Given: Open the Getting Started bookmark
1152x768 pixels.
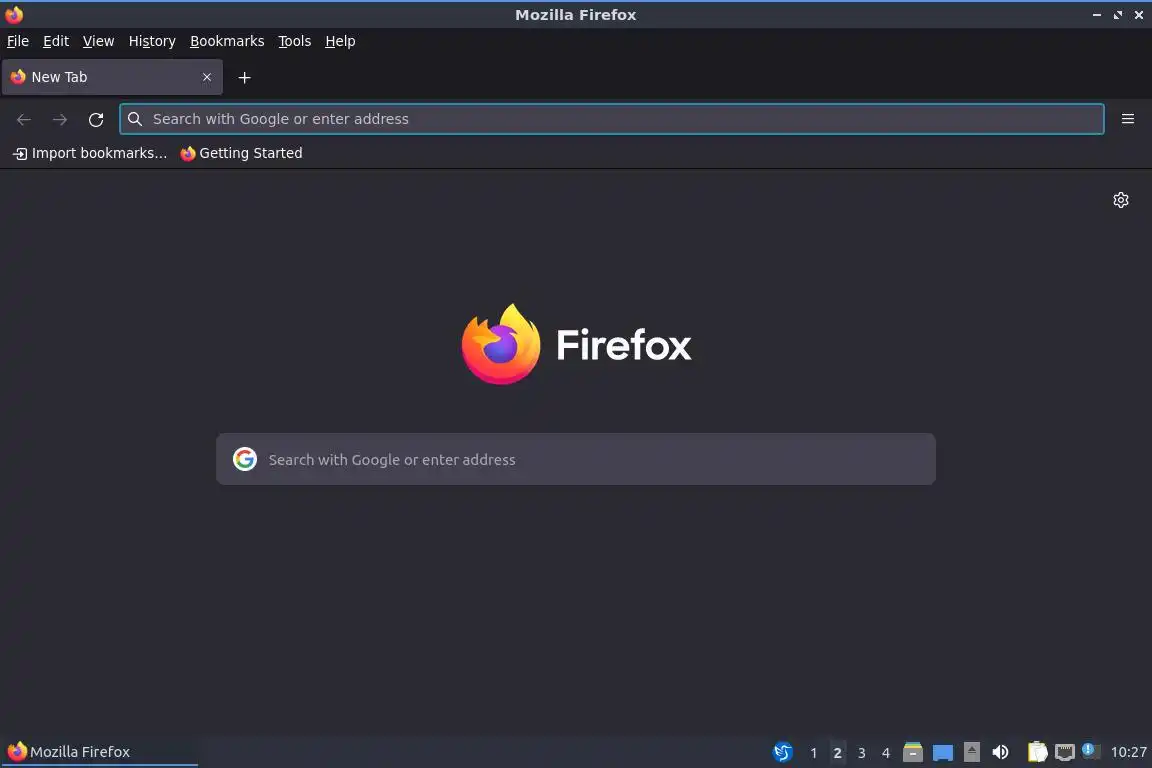Looking at the screenshot, I should pyautogui.click(x=241, y=154).
